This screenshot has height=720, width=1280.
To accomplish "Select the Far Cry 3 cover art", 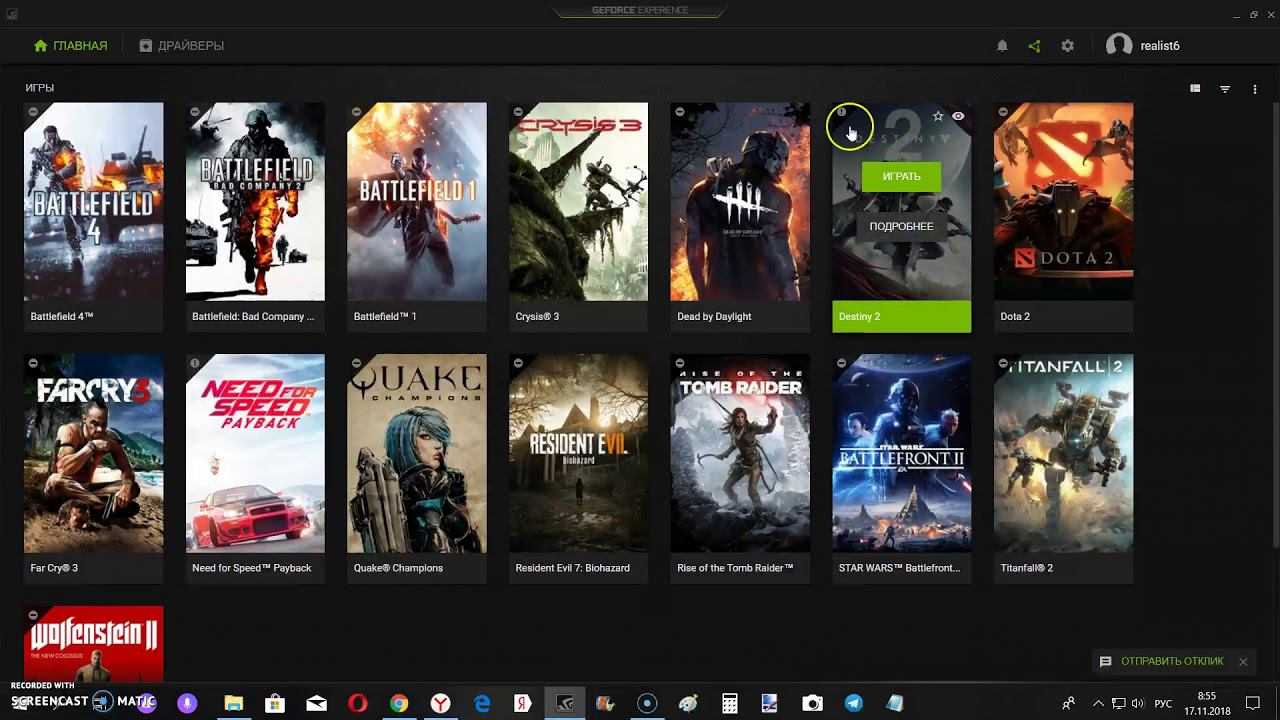I will click(x=94, y=453).
